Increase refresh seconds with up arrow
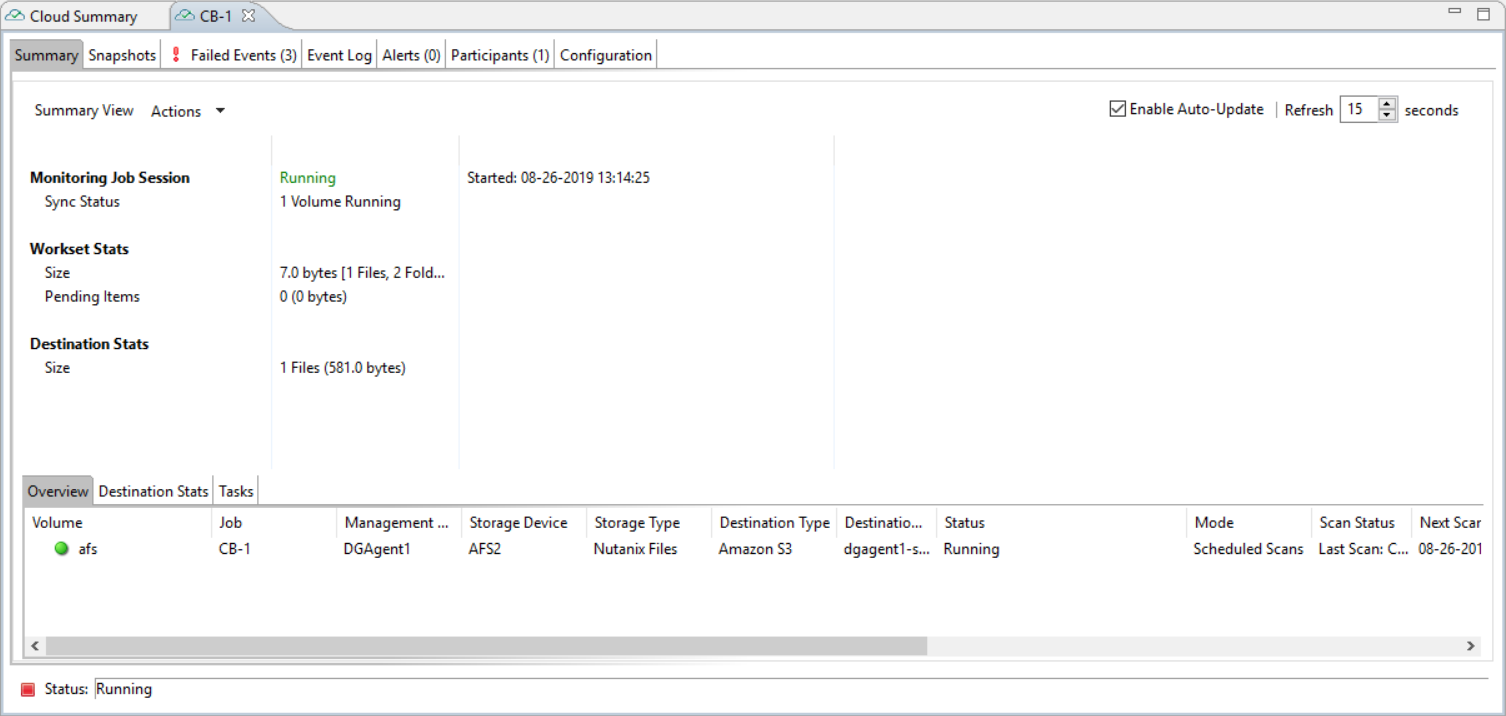The height and width of the screenshot is (716, 1506). click(1387, 104)
